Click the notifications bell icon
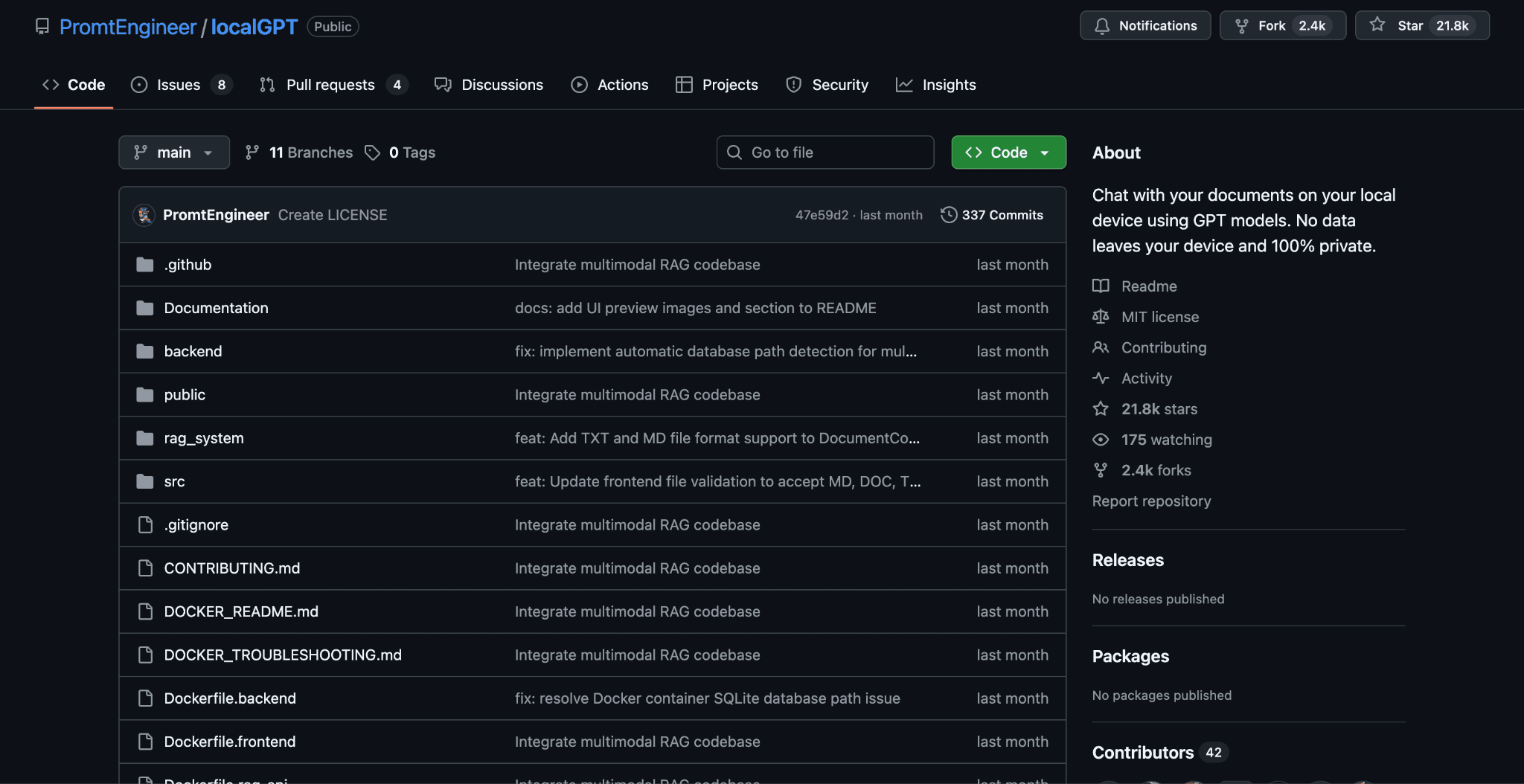The height and width of the screenshot is (784, 1524). point(1101,25)
